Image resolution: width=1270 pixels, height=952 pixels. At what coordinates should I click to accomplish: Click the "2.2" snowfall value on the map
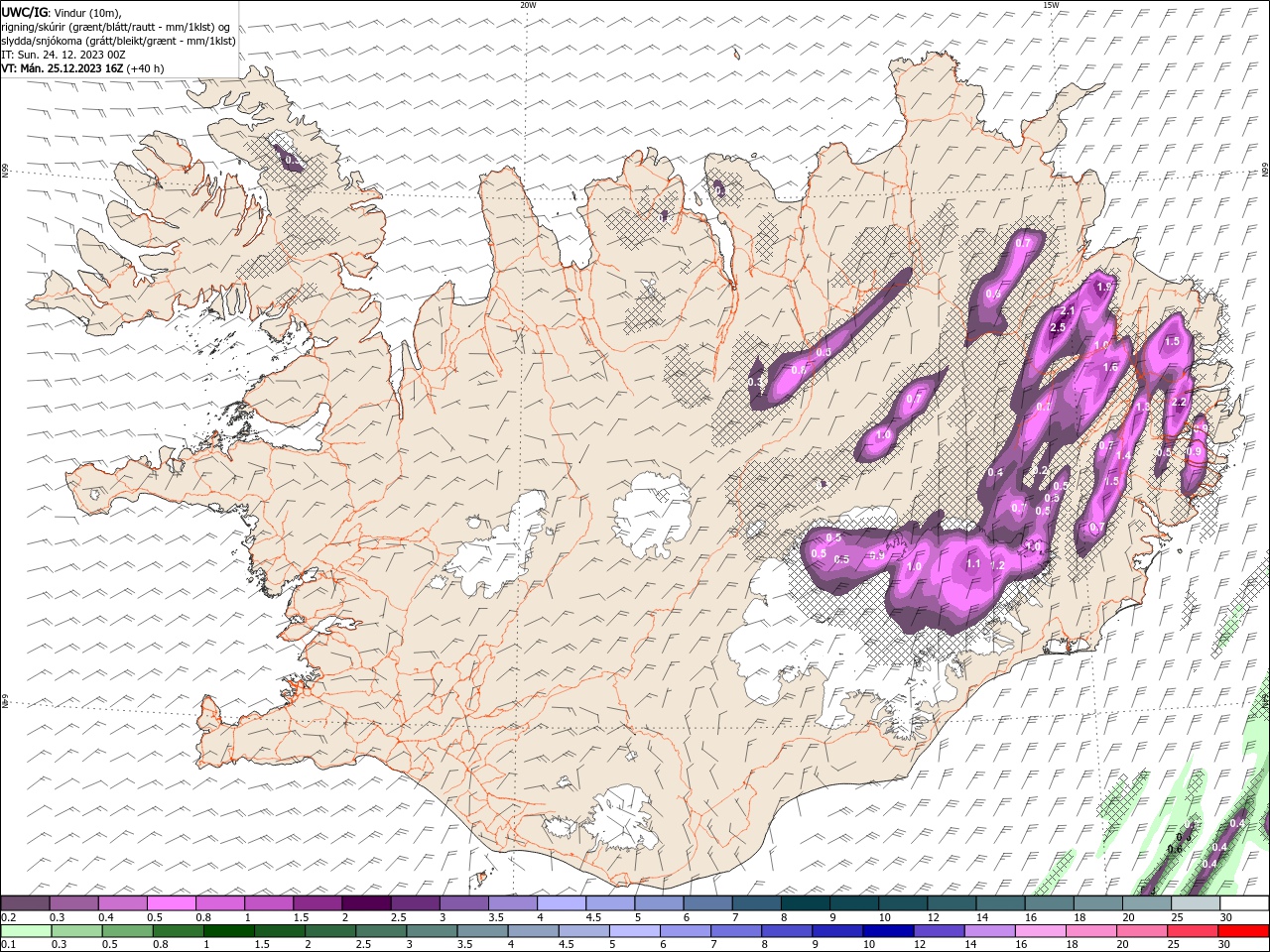point(1179,403)
